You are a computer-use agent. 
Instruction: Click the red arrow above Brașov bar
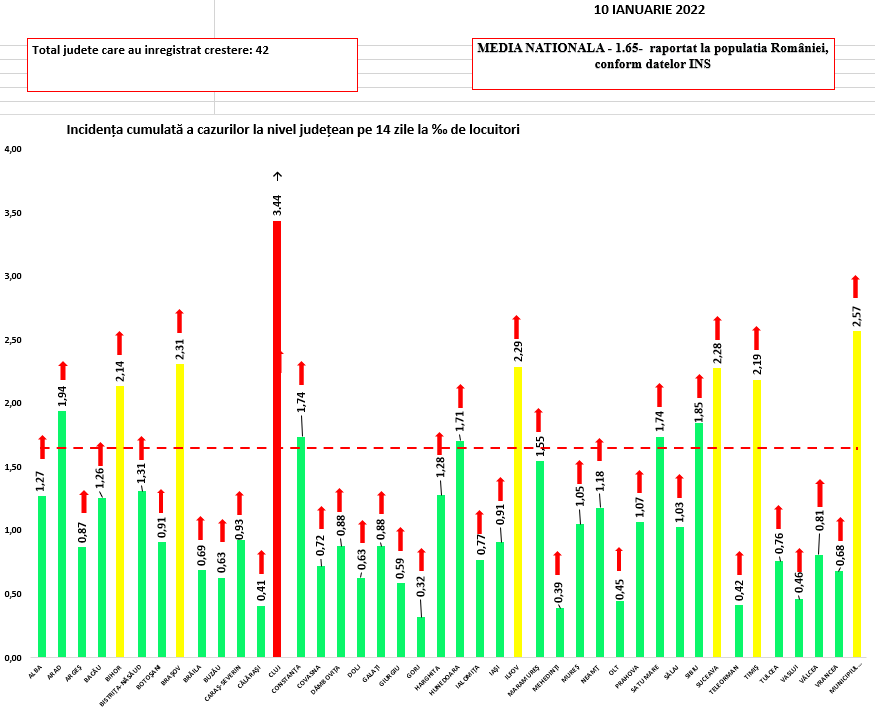click(180, 321)
